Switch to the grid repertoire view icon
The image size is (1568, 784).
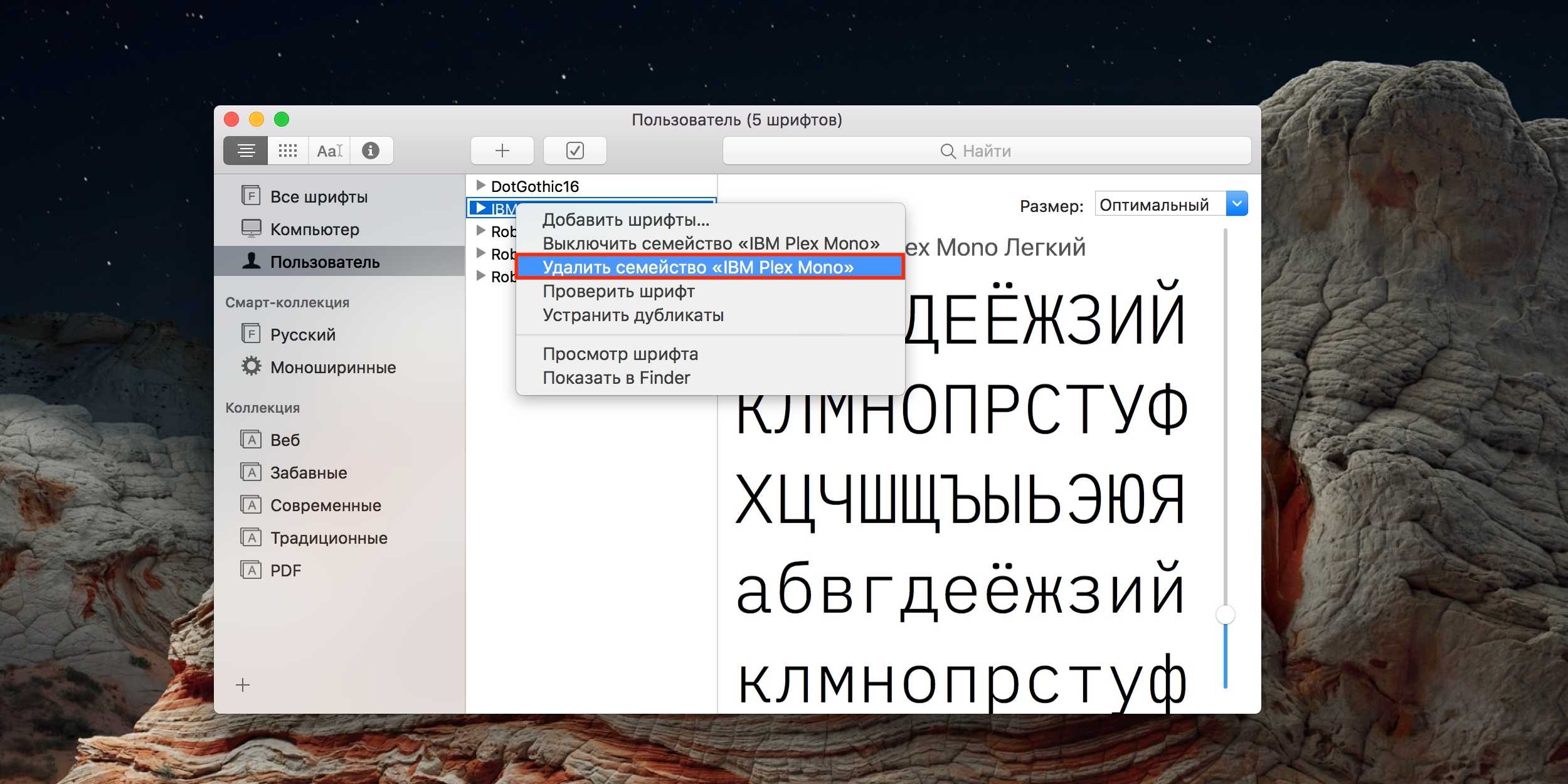pos(288,151)
